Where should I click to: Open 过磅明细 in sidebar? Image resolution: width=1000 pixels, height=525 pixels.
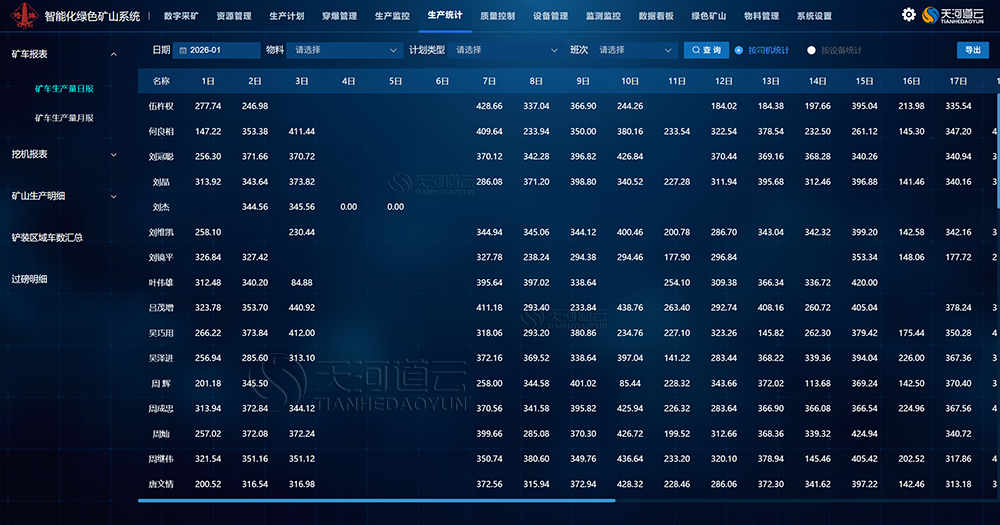point(29,279)
